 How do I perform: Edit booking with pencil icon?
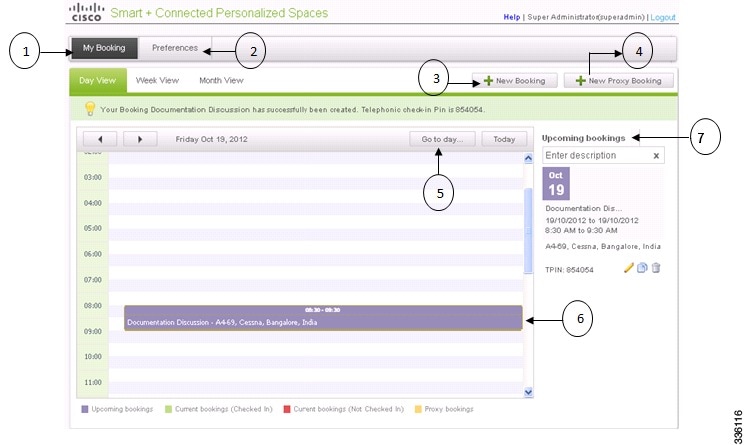click(x=629, y=268)
